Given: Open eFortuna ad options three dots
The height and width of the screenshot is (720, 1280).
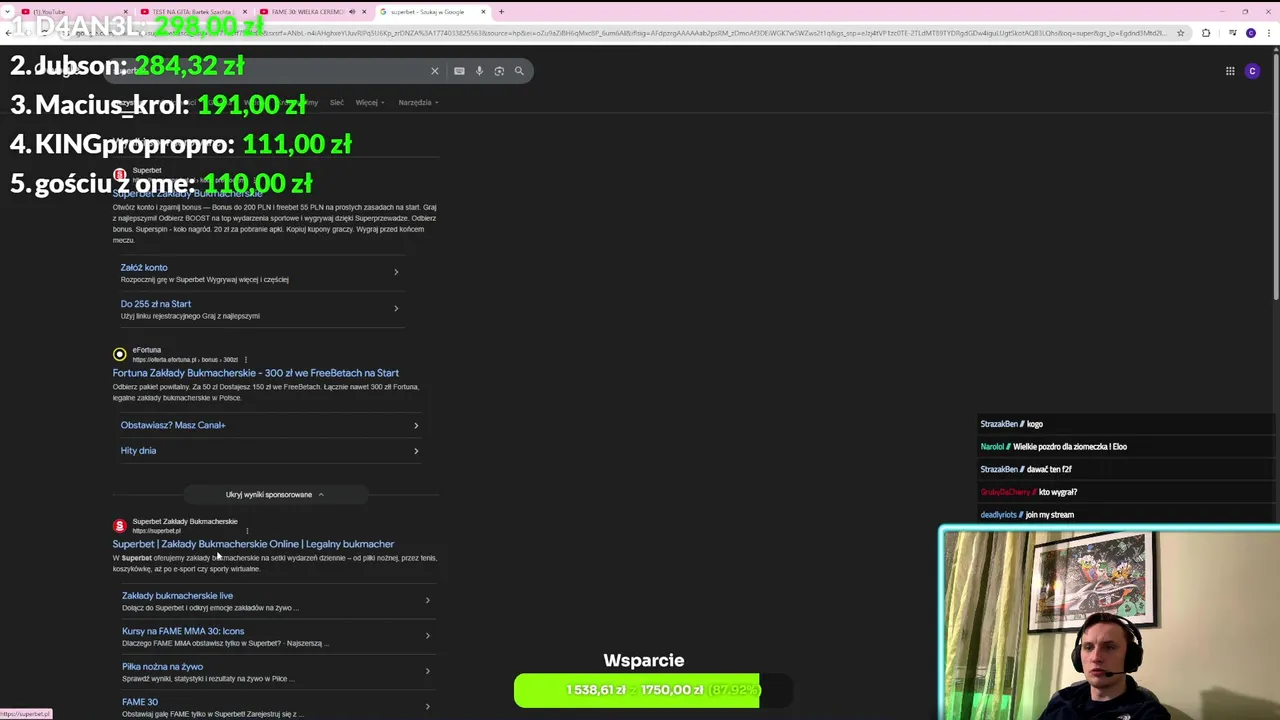Looking at the screenshot, I should (x=245, y=359).
